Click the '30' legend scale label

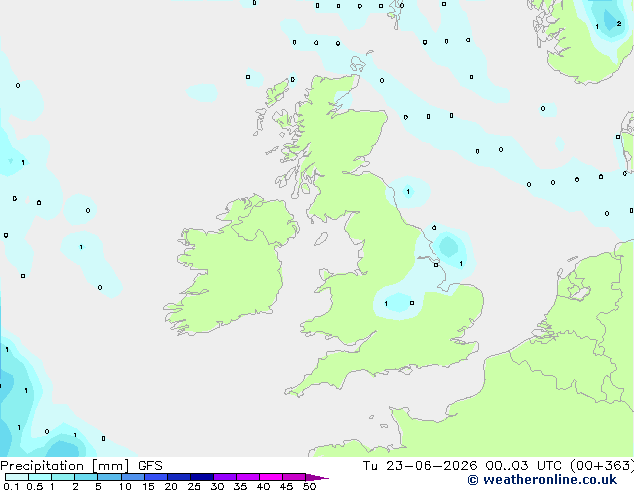pos(217,486)
